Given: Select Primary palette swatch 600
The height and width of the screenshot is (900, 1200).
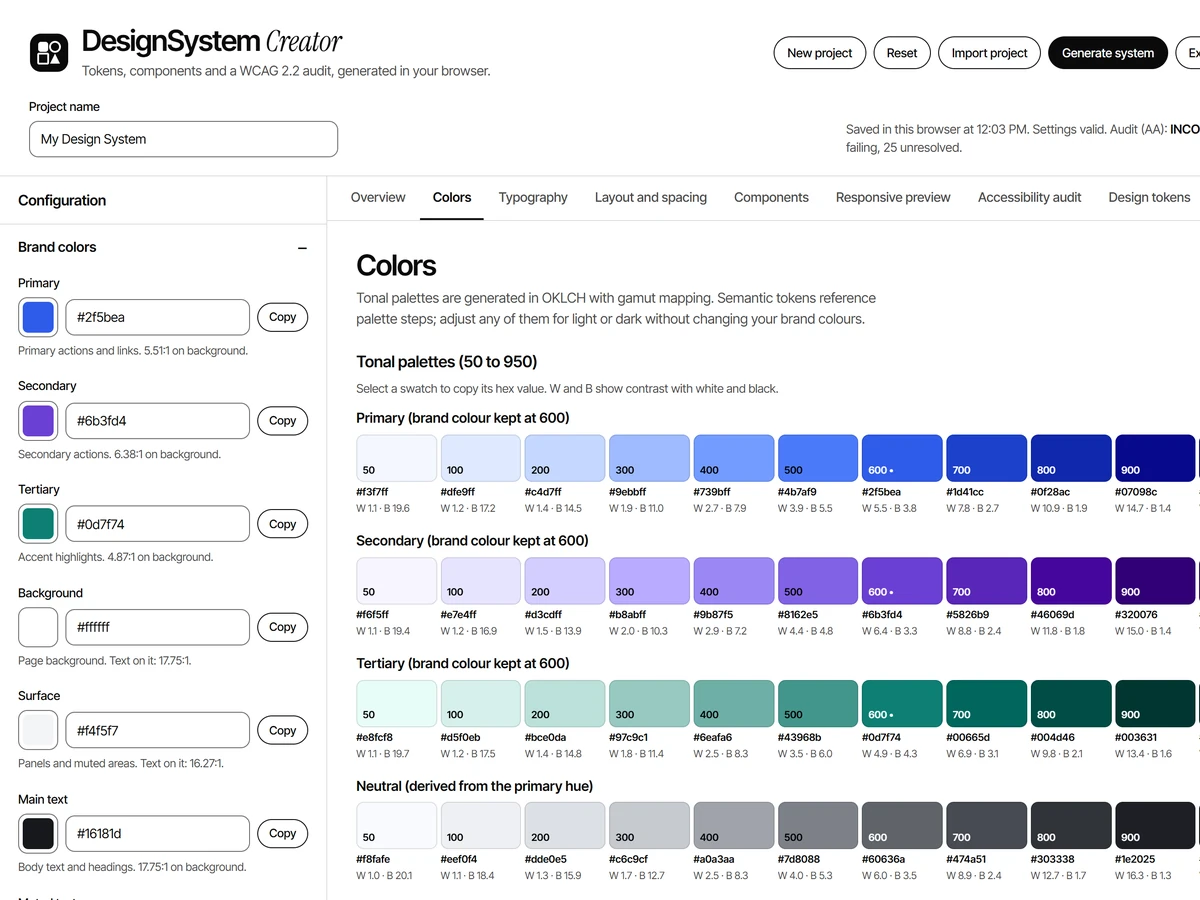Looking at the screenshot, I should 902,458.
